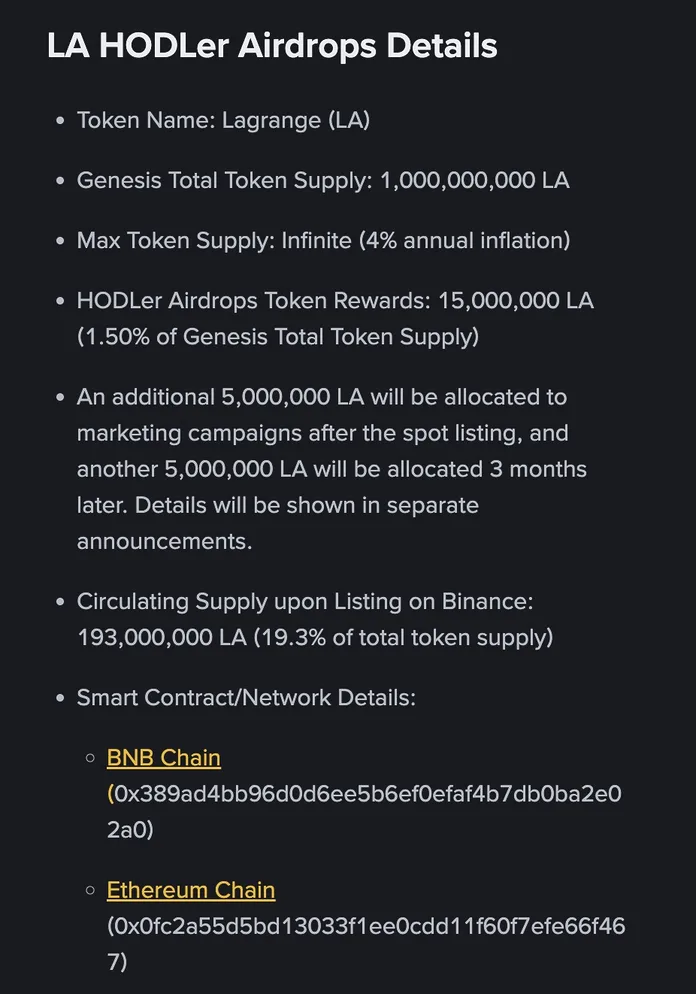This screenshot has height=994, width=696.
Task: Click the LA HODLer Airdrops Details heading
Action: (x=272, y=46)
